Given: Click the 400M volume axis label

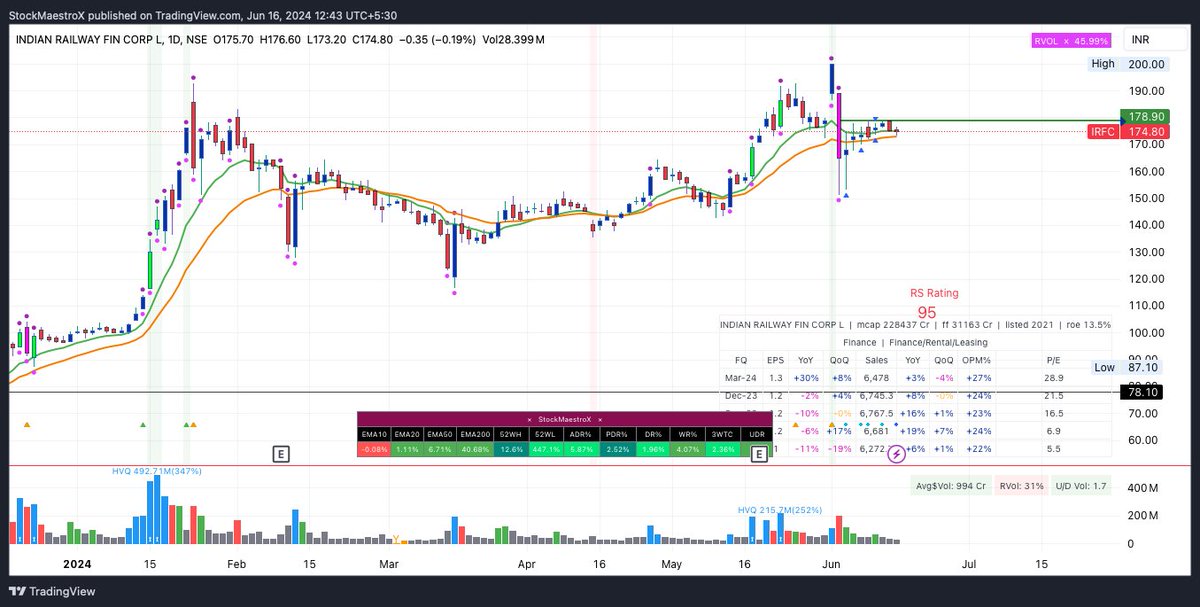Looking at the screenshot, I should pyautogui.click(x=1141, y=488).
